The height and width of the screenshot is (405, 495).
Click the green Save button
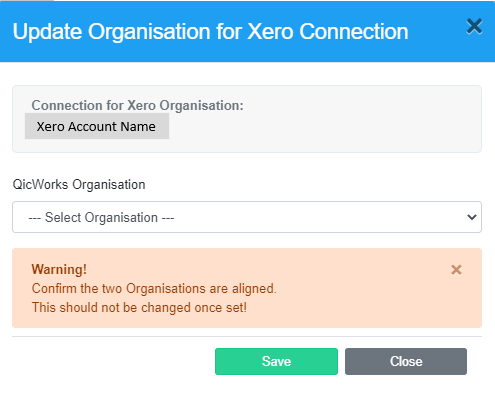tap(276, 361)
